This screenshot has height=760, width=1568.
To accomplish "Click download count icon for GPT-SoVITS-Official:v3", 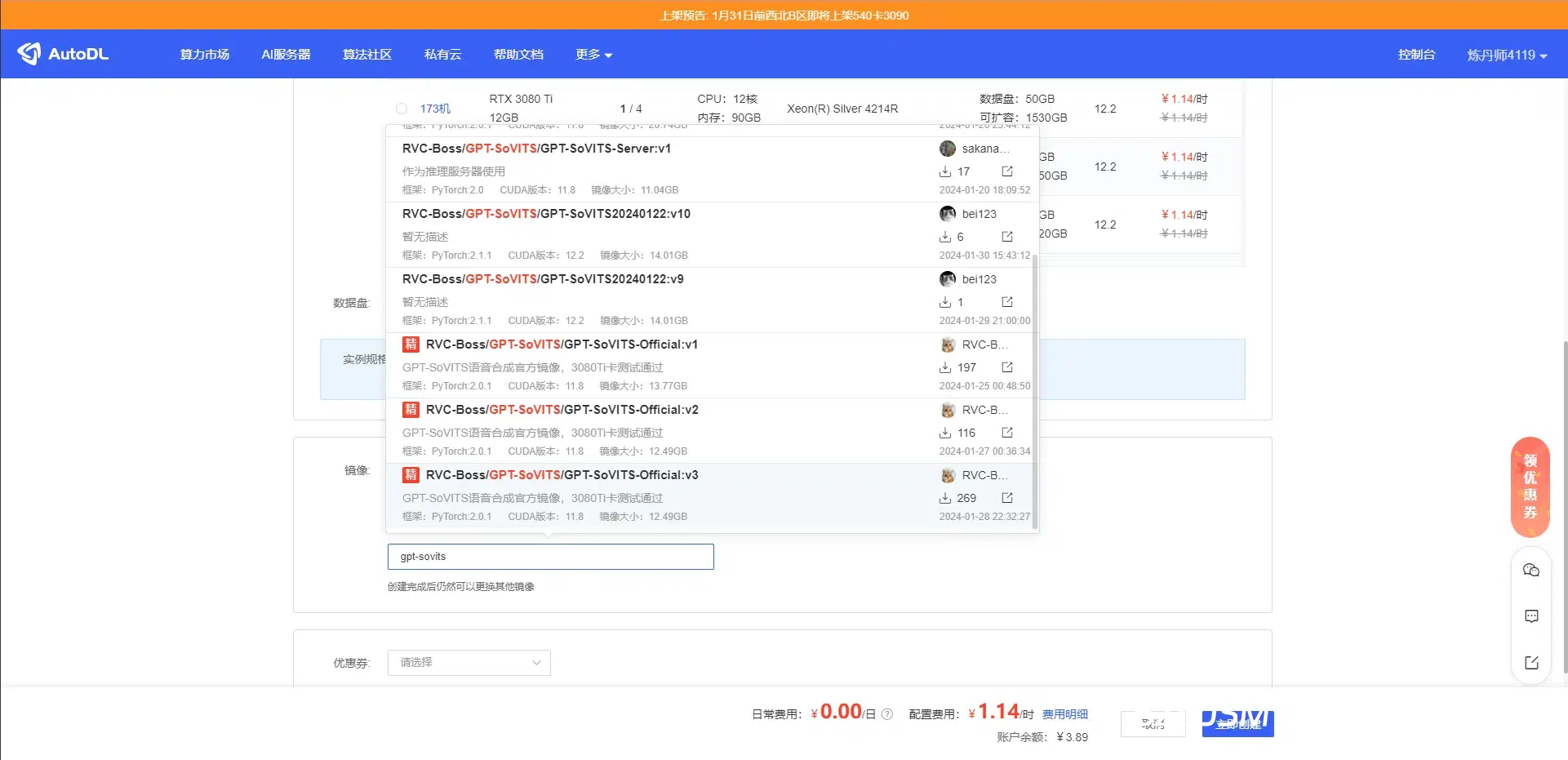I will [x=945, y=498].
